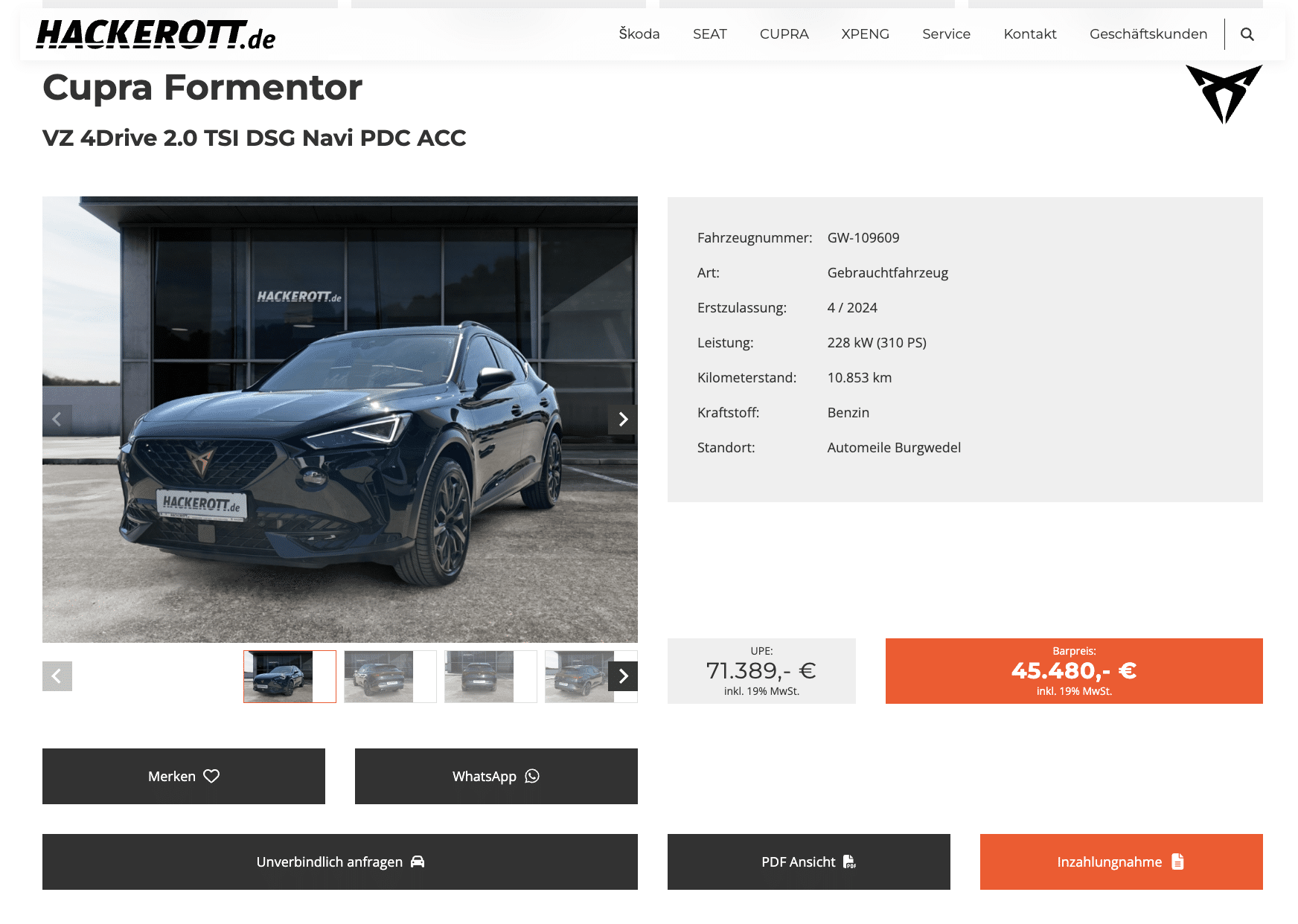This screenshot has height=924, width=1298.
Task: Open the search magnifier icon
Action: point(1247,34)
